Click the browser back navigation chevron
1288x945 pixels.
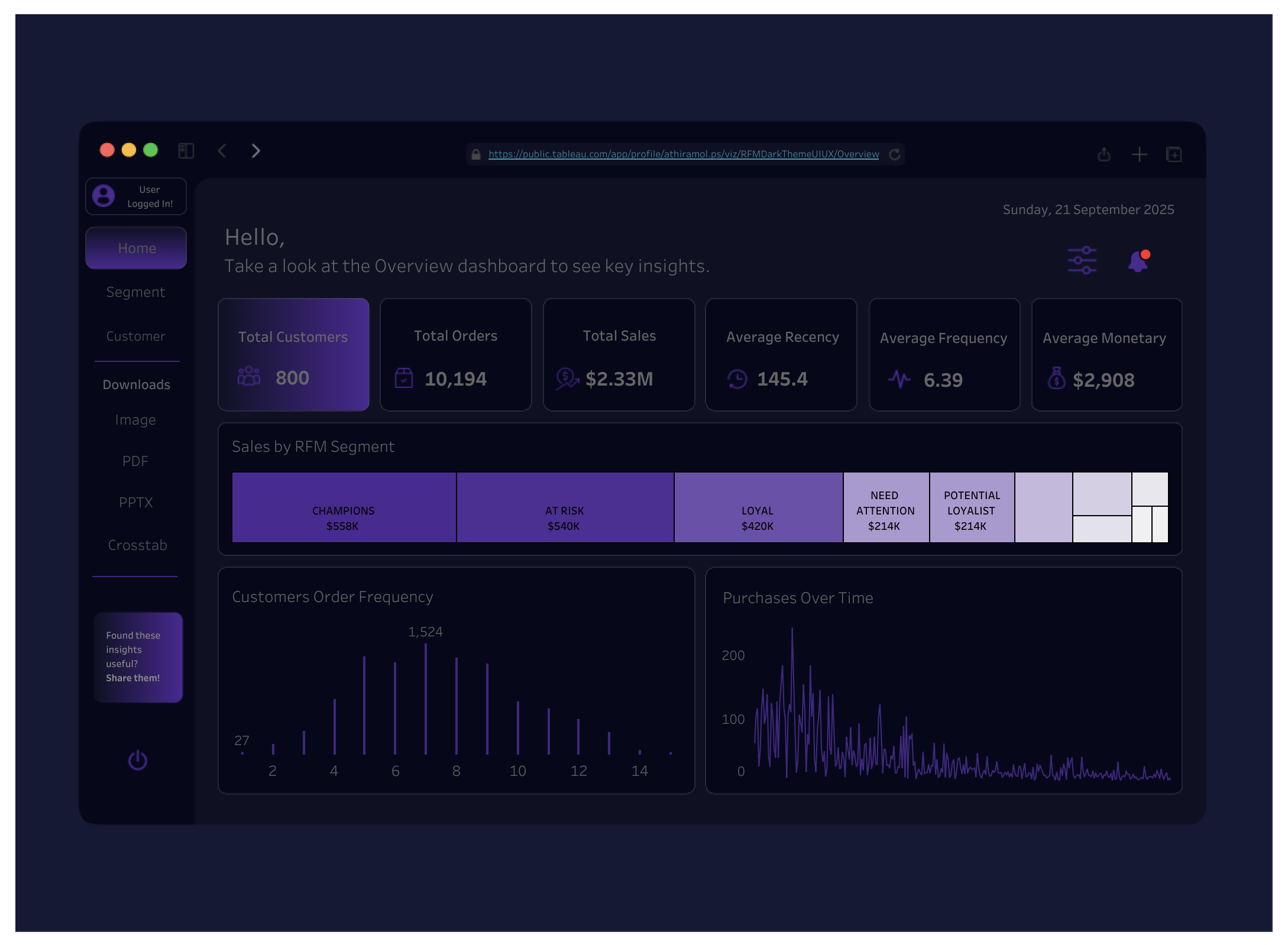[x=222, y=151]
